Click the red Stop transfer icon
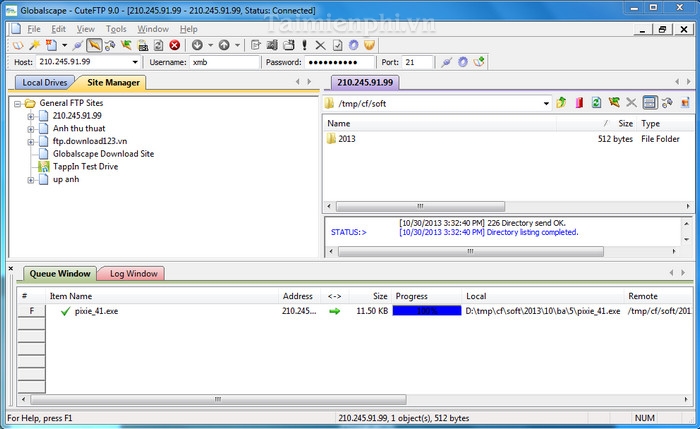The width and height of the screenshot is (700, 429). click(175, 45)
